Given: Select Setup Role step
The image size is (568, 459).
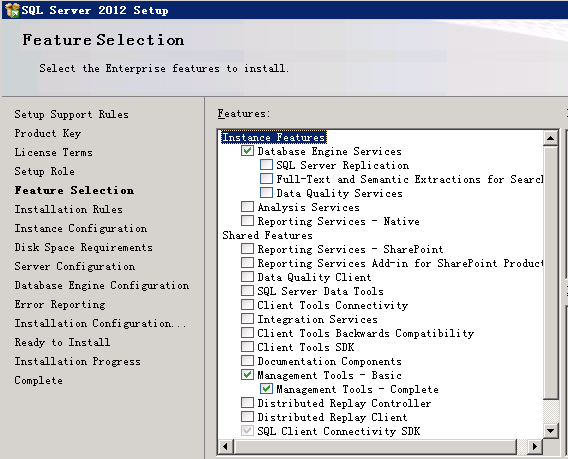Looking at the screenshot, I should 44,171.
